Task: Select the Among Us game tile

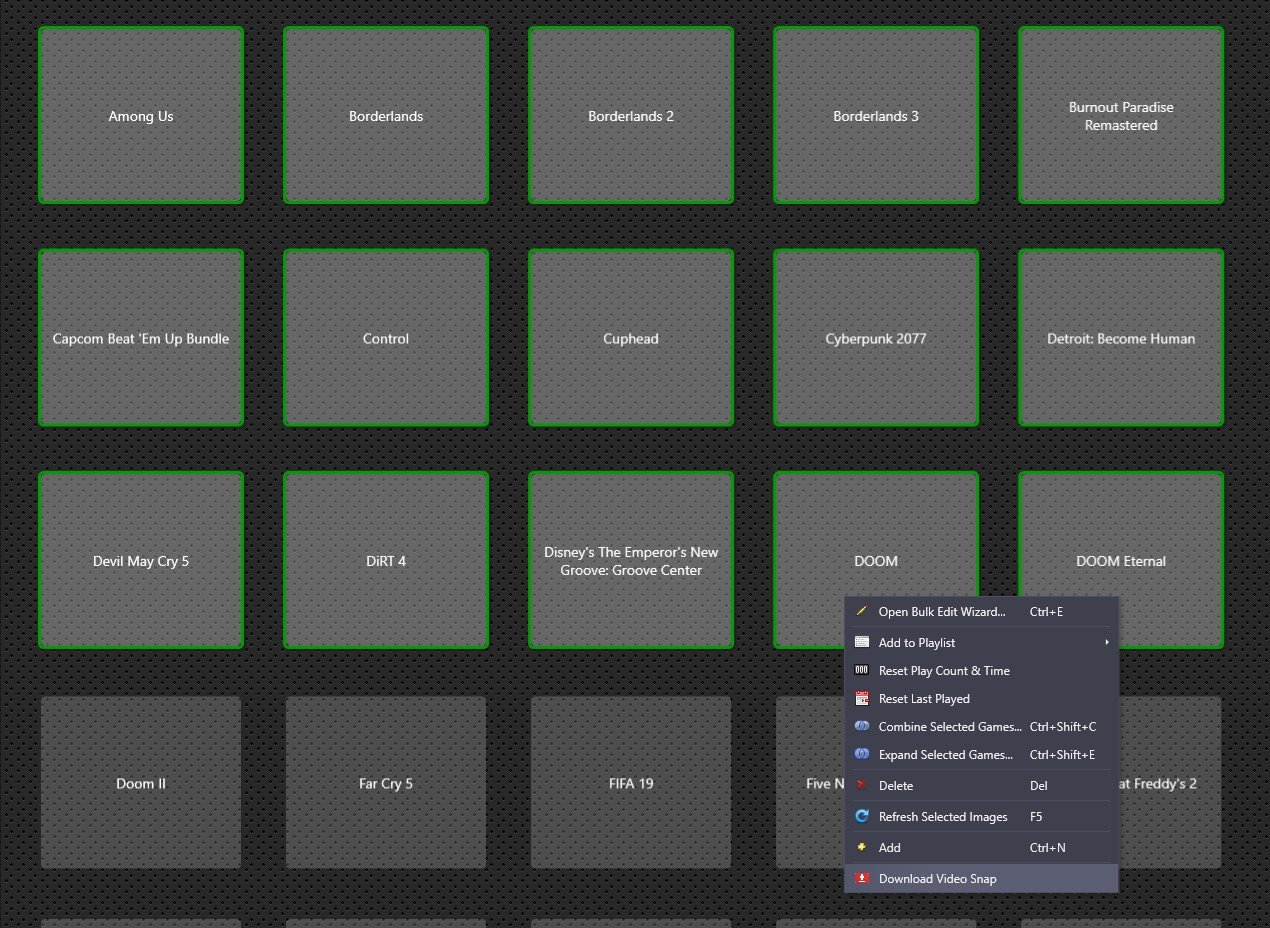Action: click(141, 115)
